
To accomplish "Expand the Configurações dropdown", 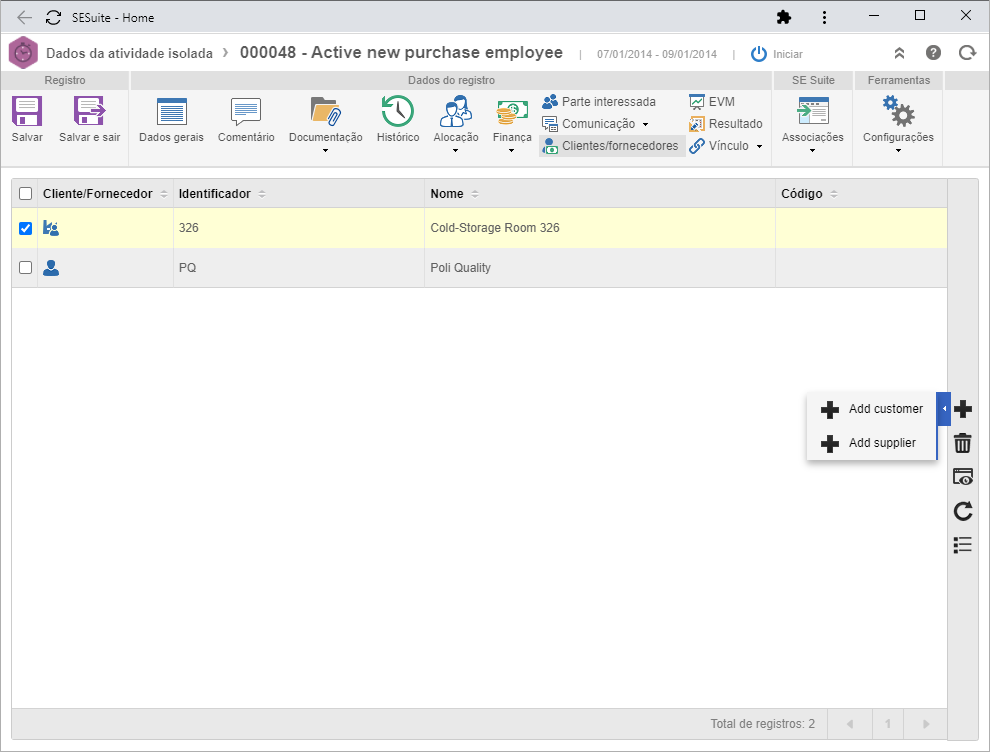I will (x=898, y=151).
